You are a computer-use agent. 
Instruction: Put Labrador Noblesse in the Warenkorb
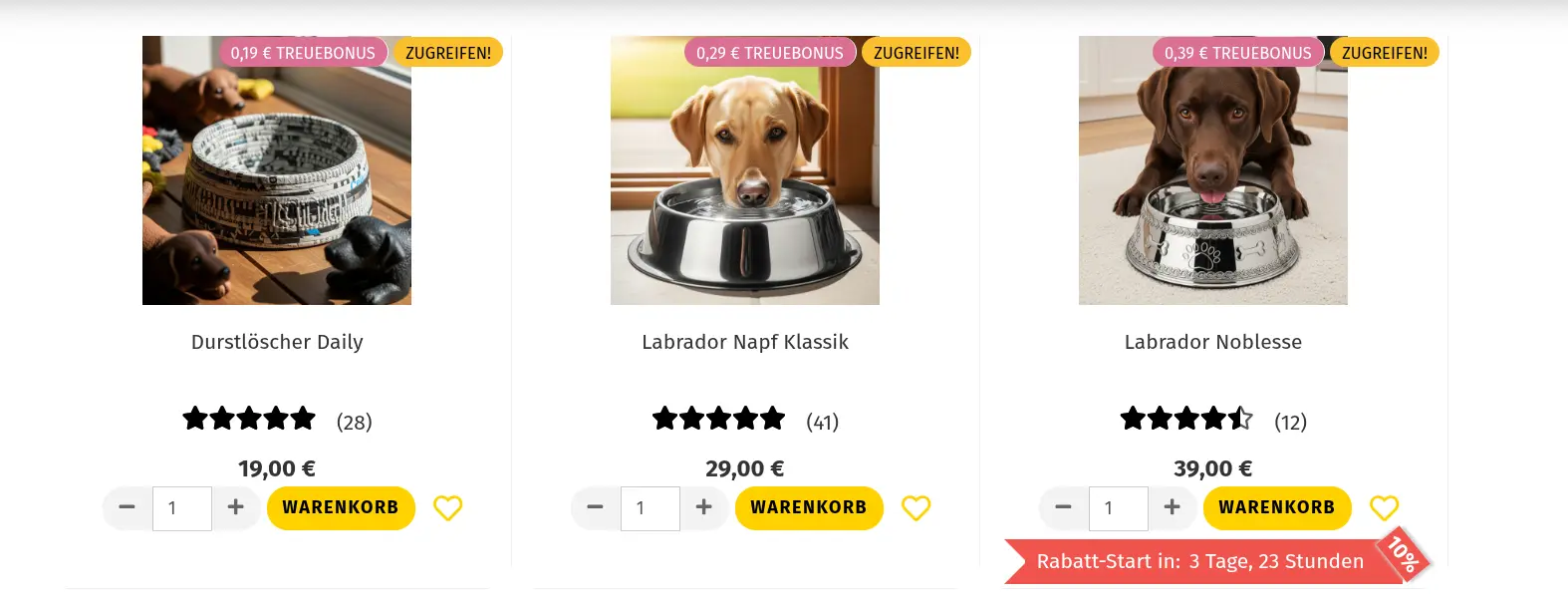point(1277,507)
